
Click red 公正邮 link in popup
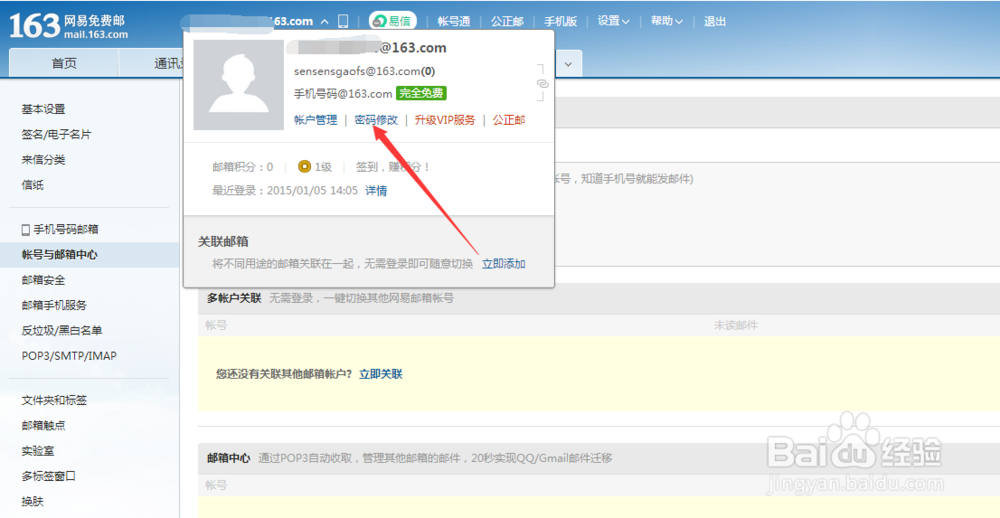click(x=509, y=120)
